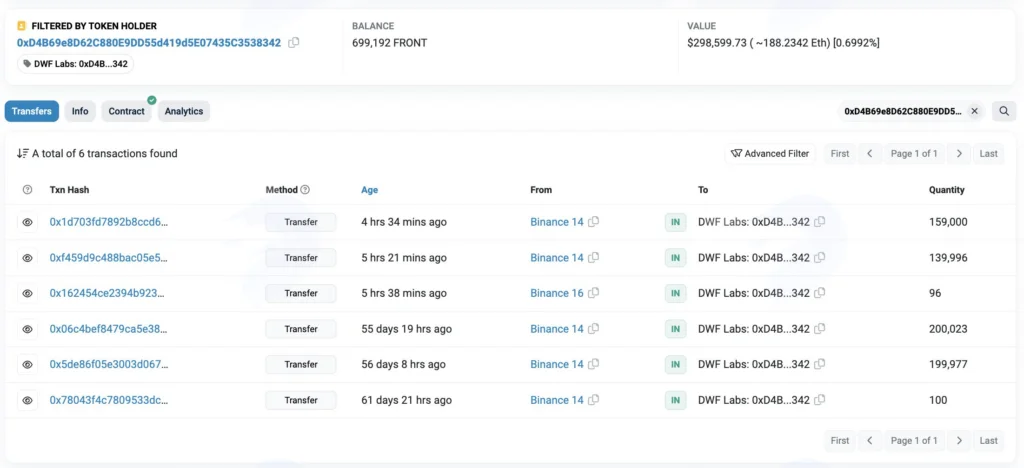The width and height of the screenshot is (1024, 468).
Task: Click the $298,599.73 value text
Action: 783,43
